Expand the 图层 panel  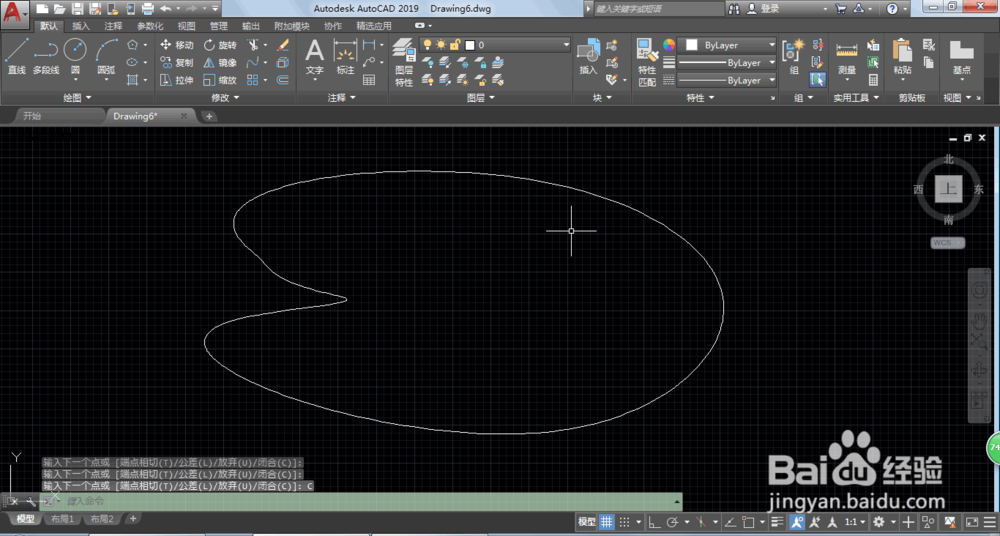480,98
